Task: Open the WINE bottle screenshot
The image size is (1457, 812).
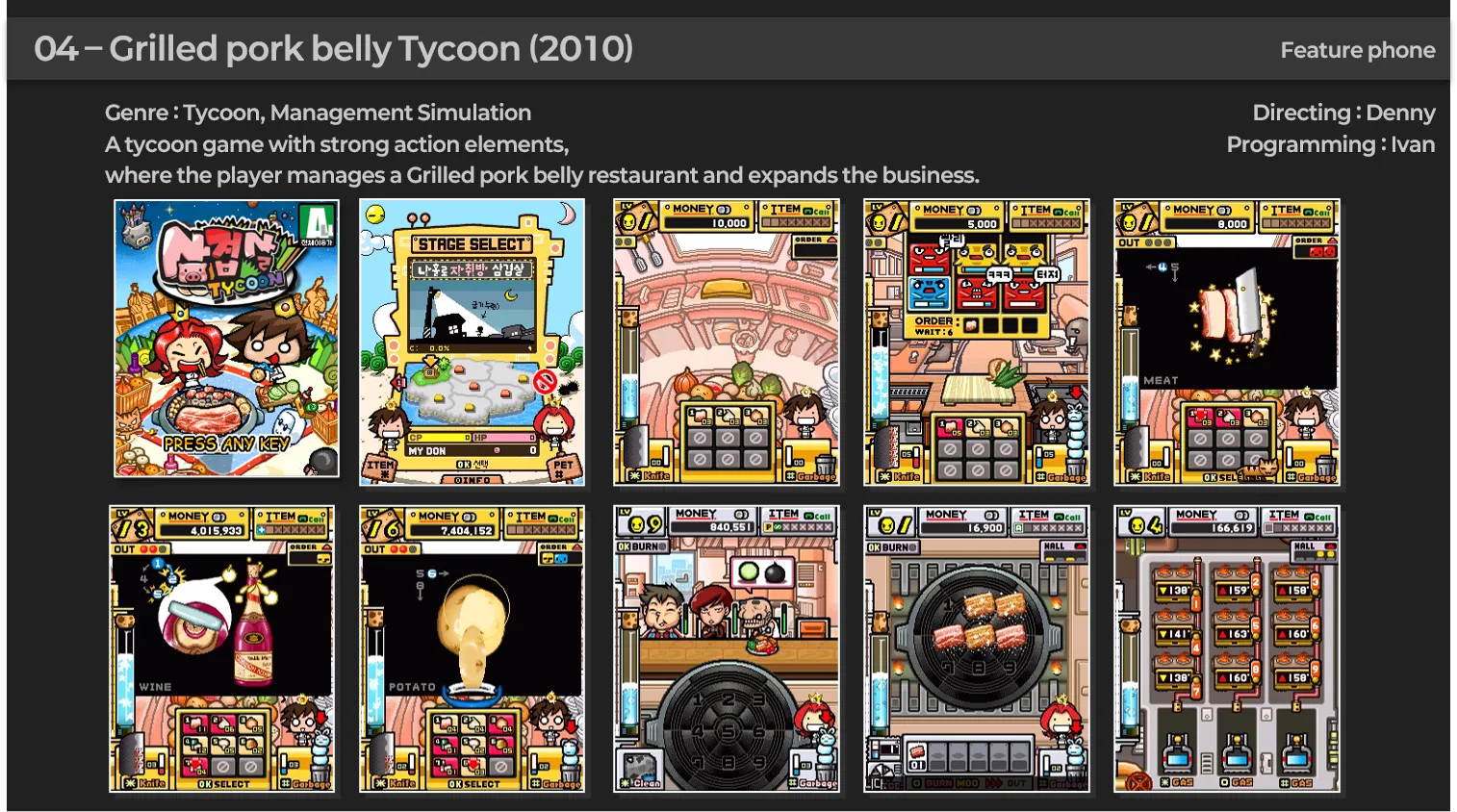Action: click(222, 648)
